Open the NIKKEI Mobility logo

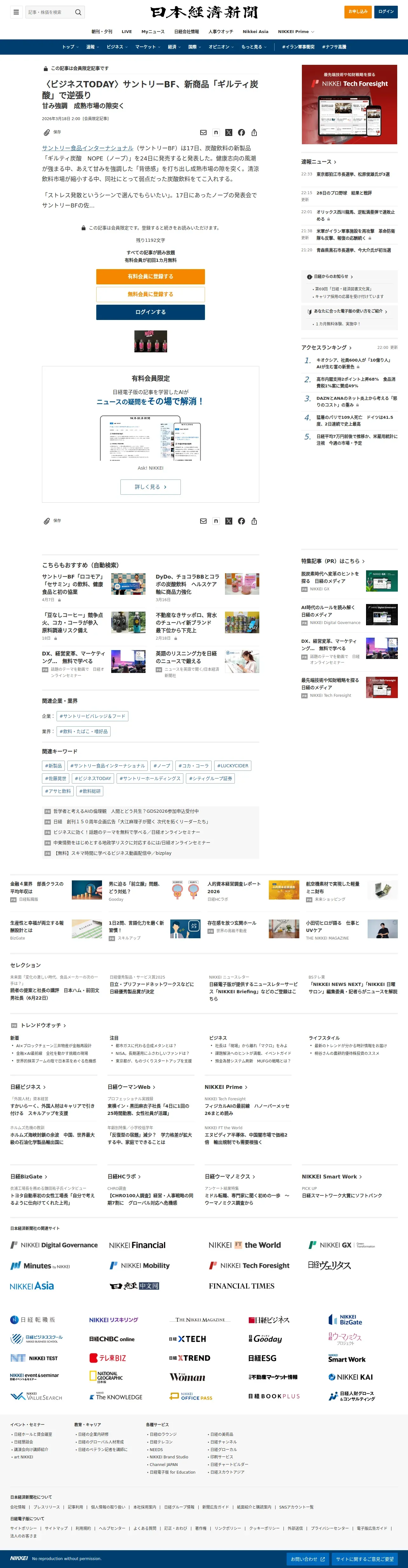pyautogui.click(x=139, y=1266)
